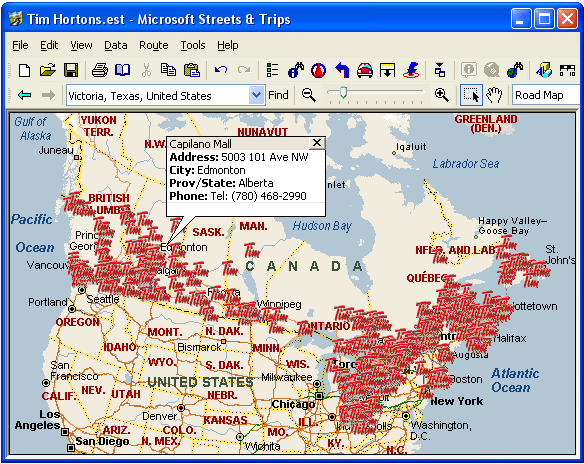Screen dimensions: 584x464
Task: Click the Back navigation arrow button
Action: (x=25, y=95)
